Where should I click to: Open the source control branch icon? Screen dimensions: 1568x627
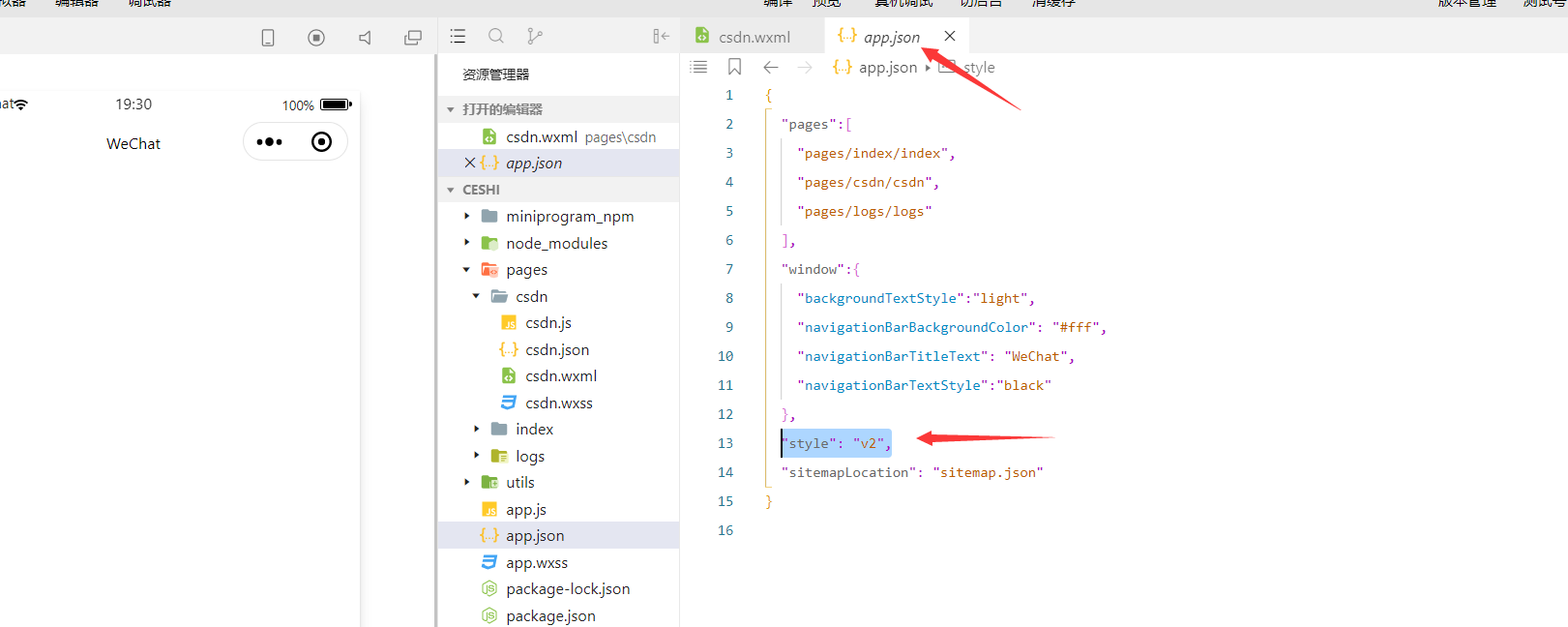tap(534, 36)
